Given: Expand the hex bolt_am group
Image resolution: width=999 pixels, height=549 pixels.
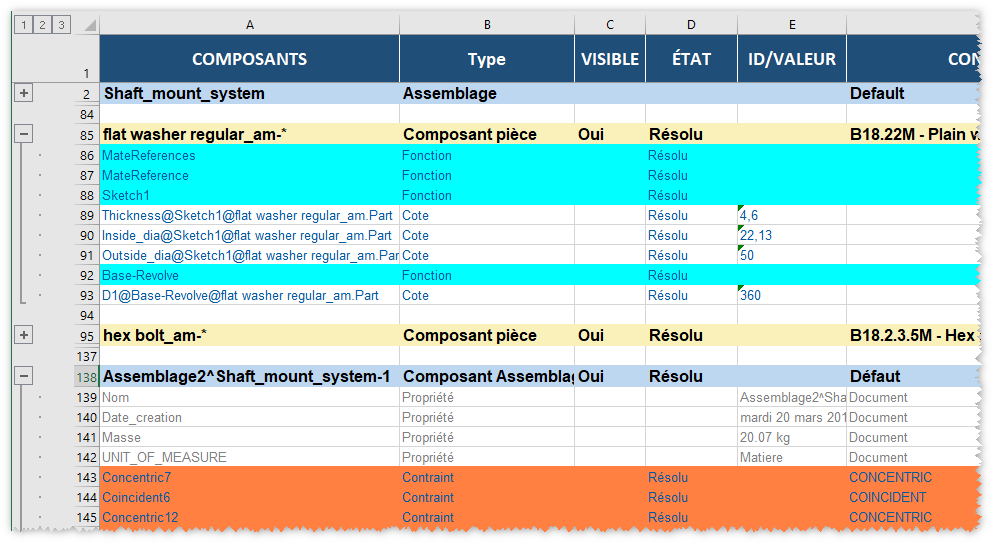Looking at the screenshot, I should 24,335.
